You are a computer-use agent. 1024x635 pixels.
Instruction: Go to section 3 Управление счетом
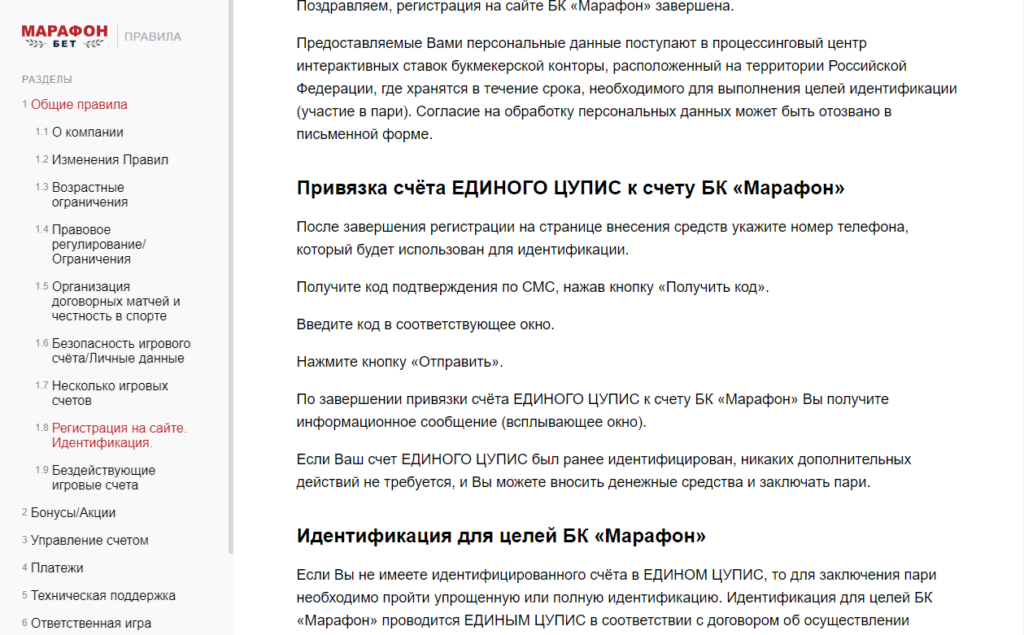click(x=89, y=540)
